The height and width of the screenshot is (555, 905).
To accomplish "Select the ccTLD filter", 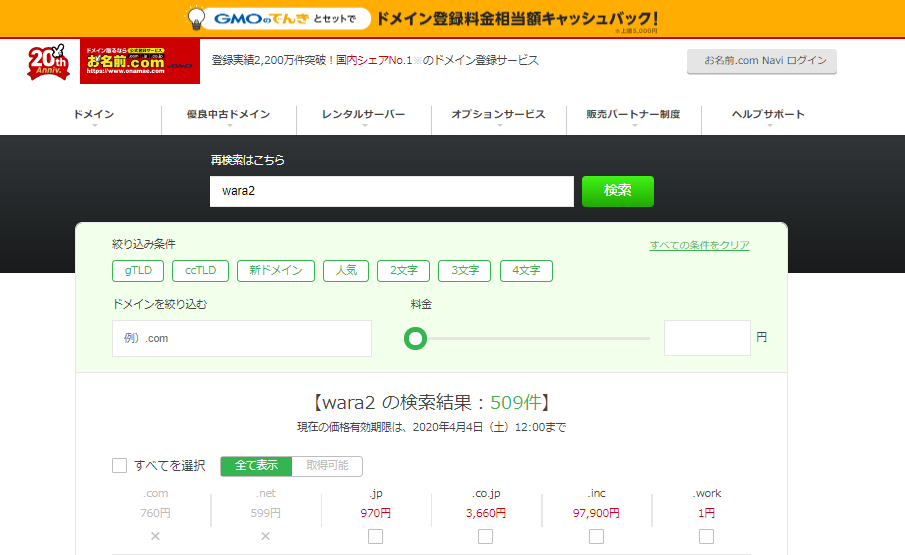I will pyautogui.click(x=200, y=271).
